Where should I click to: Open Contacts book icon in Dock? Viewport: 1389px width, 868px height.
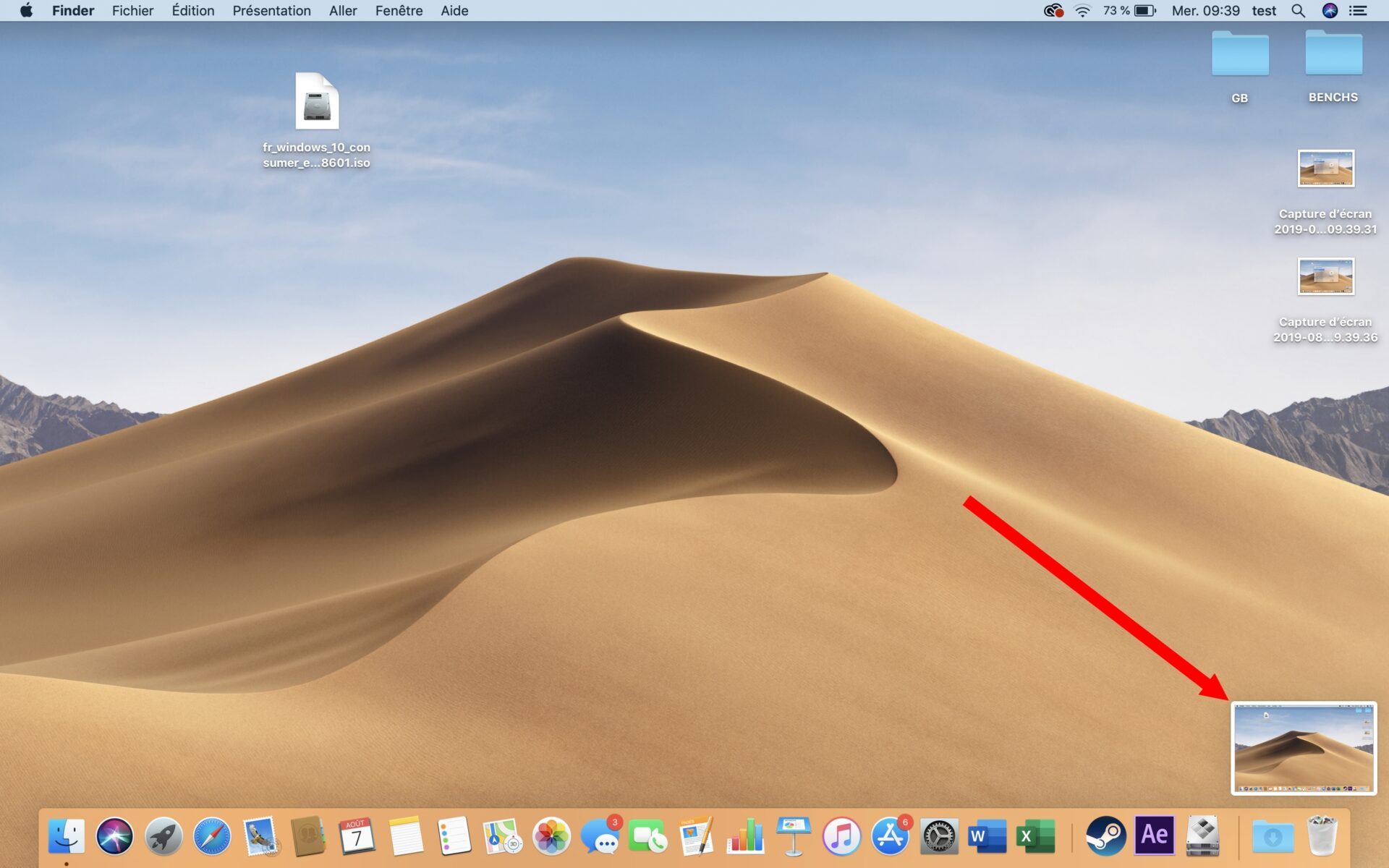tap(309, 837)
